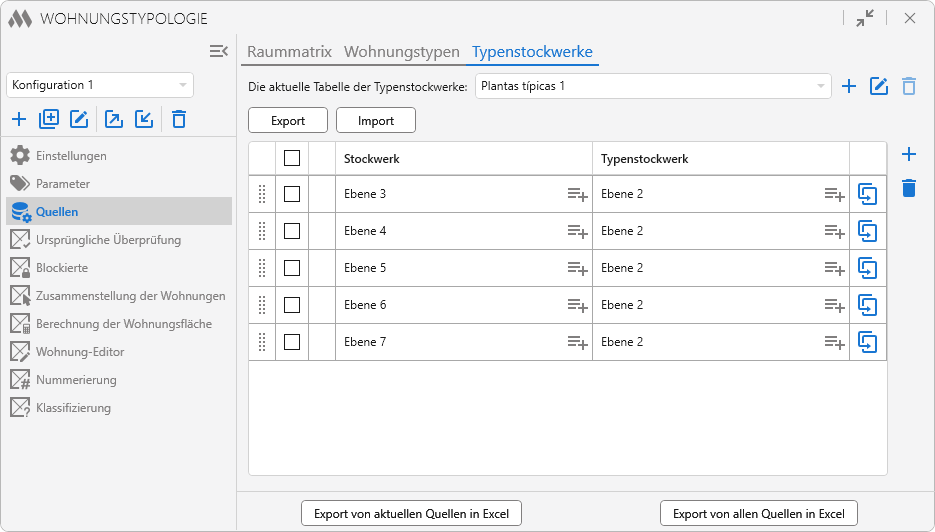
Task: Toggle the select-all checkbox in the table header
Action: point(292,158)
